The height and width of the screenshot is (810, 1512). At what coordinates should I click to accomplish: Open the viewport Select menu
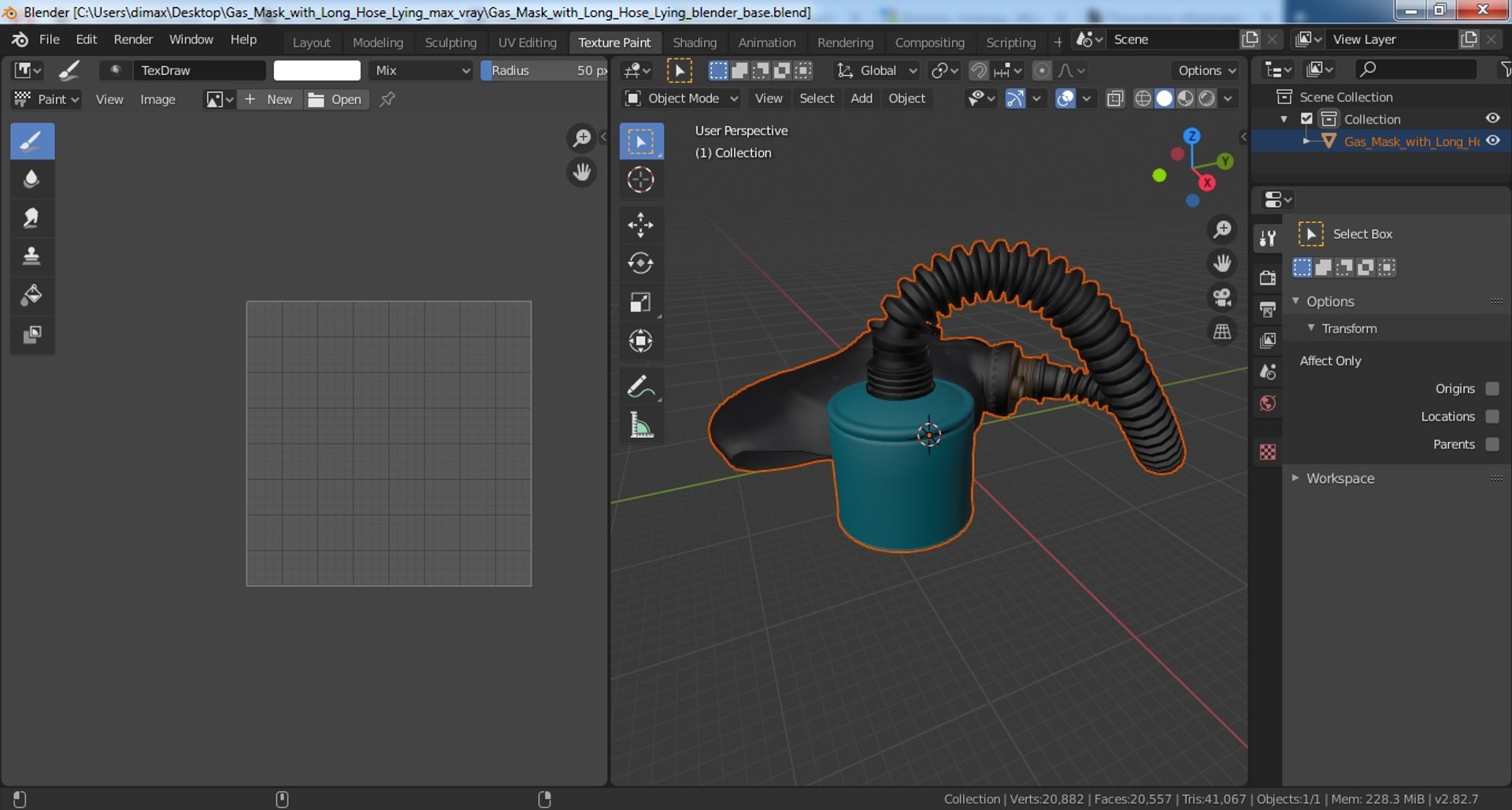817,98
